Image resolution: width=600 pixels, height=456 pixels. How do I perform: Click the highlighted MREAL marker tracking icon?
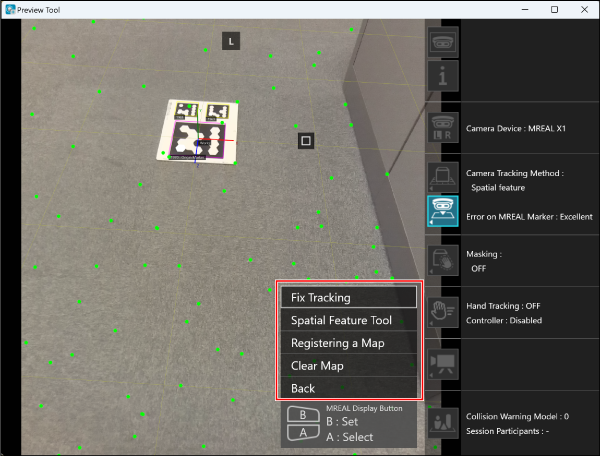click(x=443, y=211)
